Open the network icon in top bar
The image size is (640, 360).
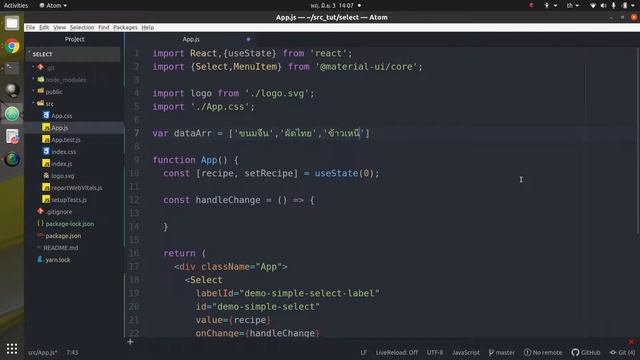click(593, 6)
